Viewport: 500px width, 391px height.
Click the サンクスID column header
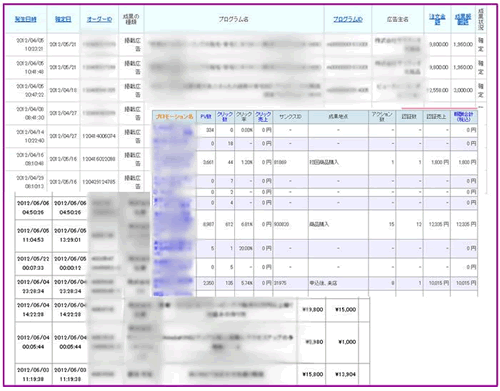pos(290,117)
